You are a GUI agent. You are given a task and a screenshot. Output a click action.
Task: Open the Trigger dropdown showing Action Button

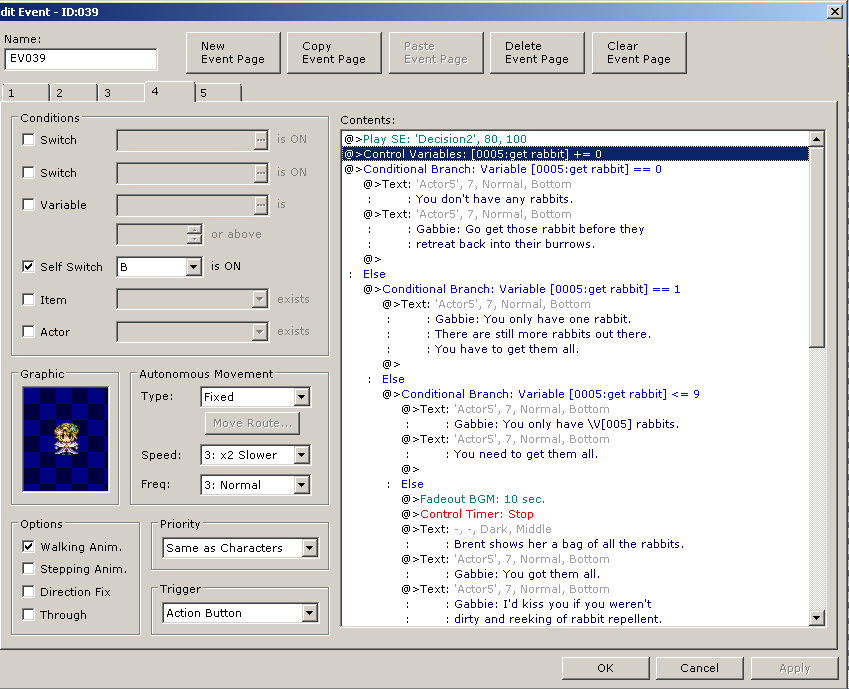click(x=309, y=613)
